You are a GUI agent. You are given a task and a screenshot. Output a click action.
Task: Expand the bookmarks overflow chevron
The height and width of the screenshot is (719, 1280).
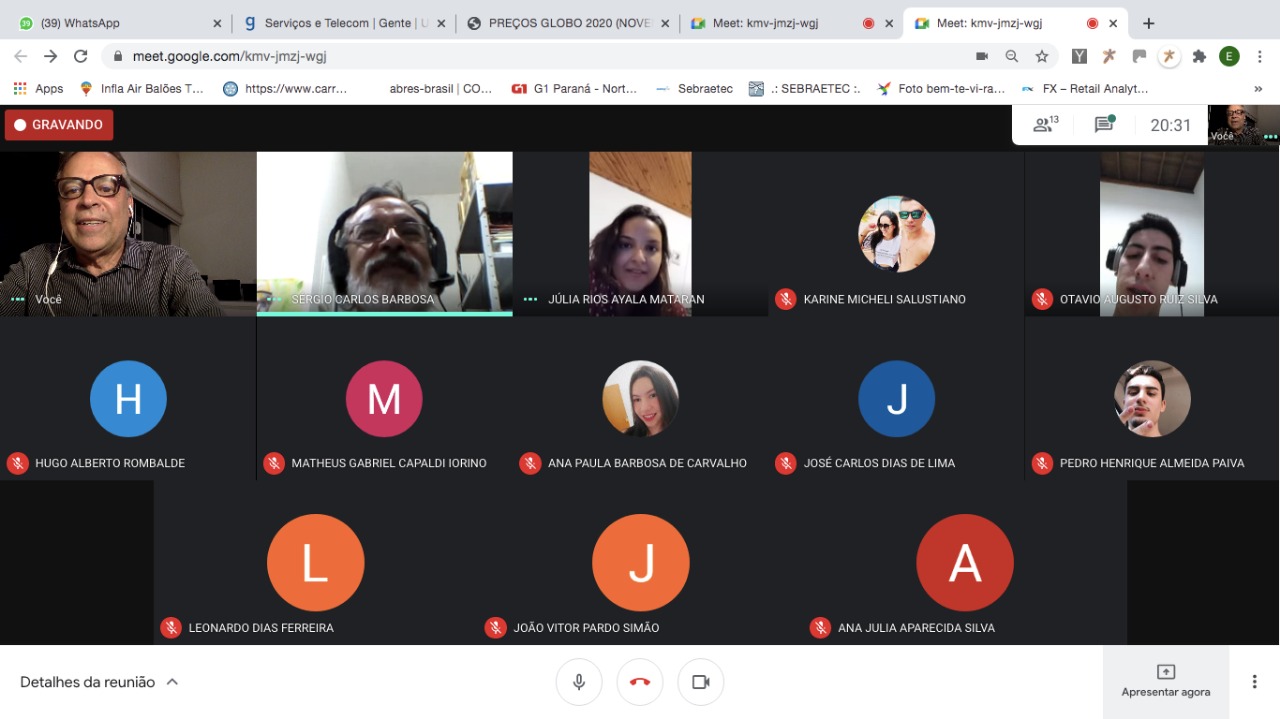click(1258, 89)
